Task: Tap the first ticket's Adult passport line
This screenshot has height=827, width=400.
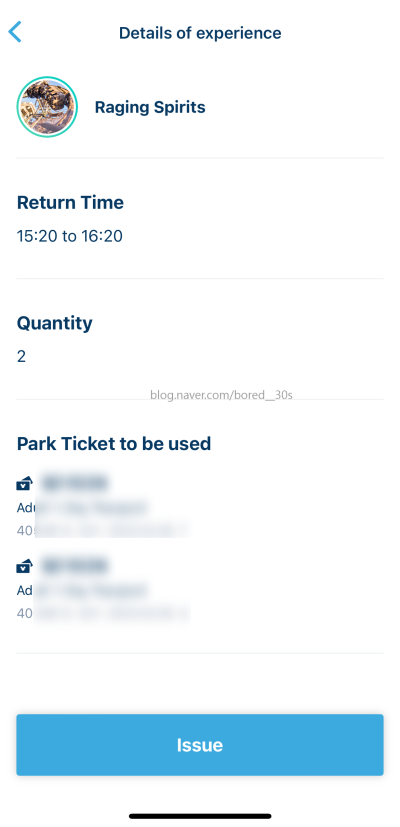Action: 82,508
